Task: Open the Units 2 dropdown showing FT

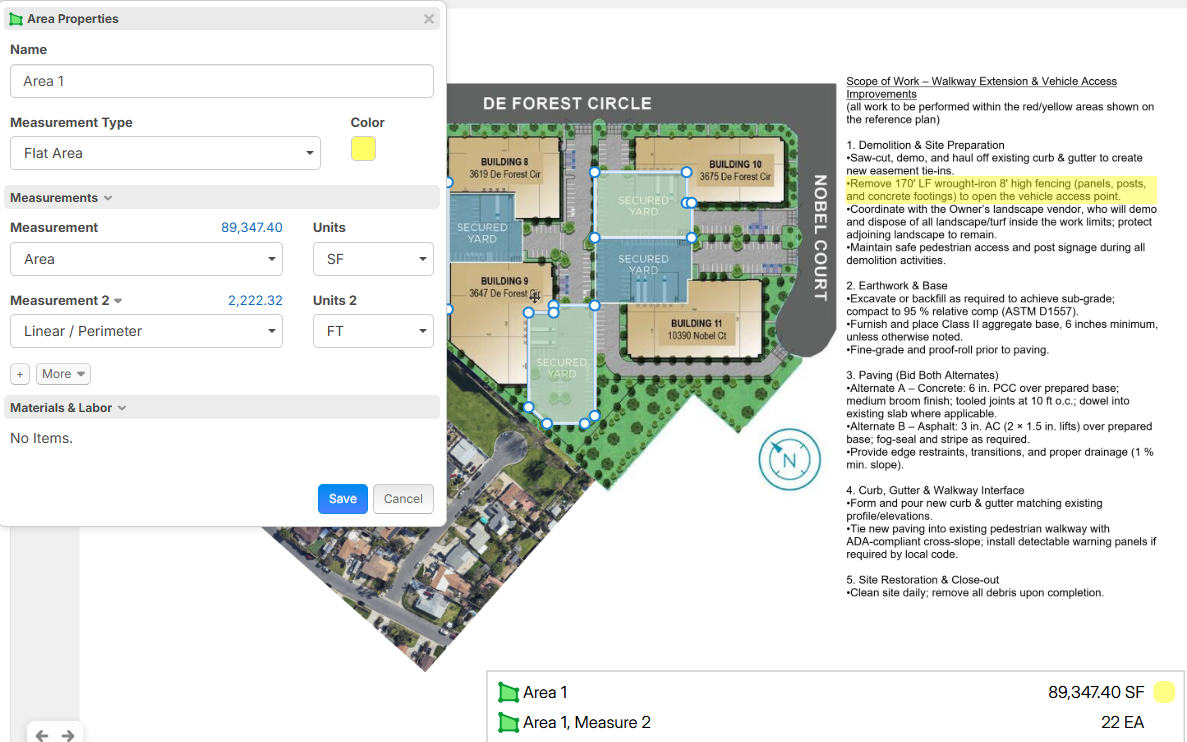Action: (x=372, y=331)
